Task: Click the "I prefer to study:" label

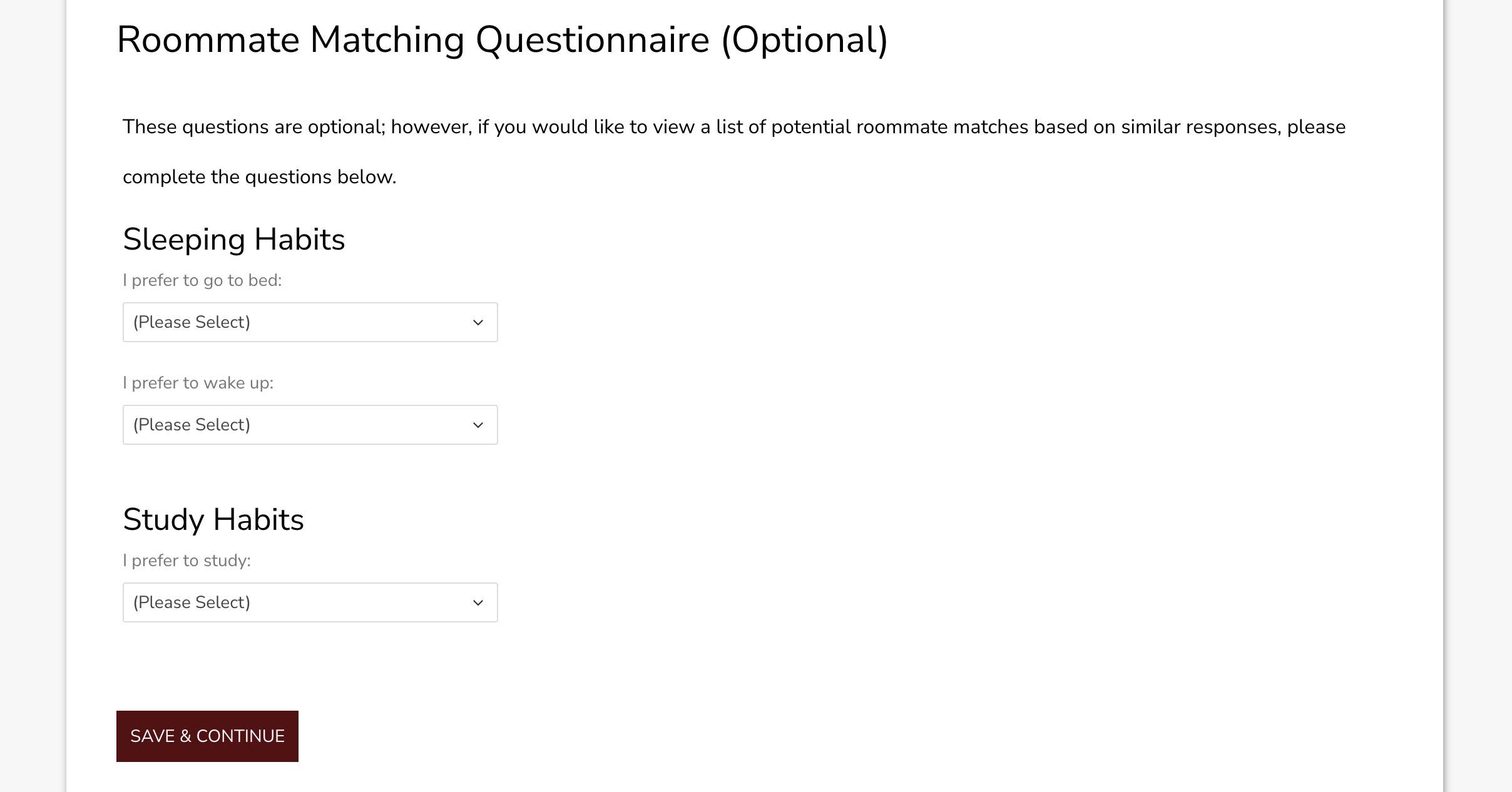Action: point(186,561)
